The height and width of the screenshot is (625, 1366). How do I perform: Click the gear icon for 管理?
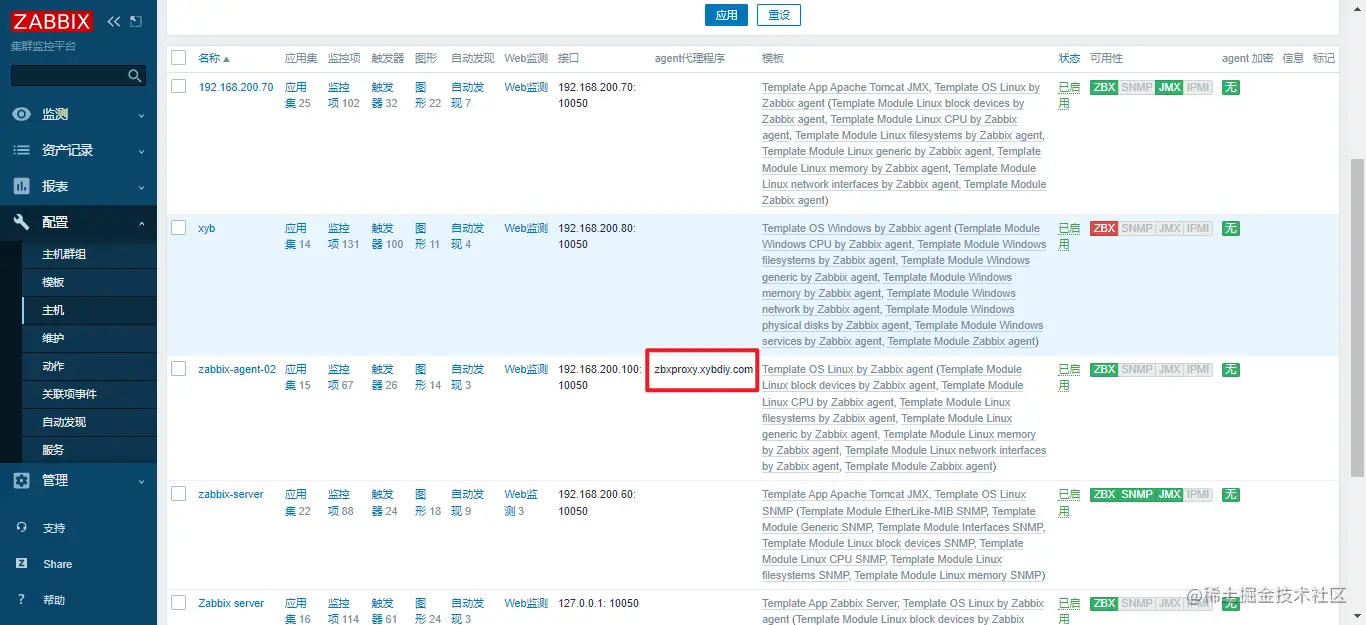click(x=22, y=480)
